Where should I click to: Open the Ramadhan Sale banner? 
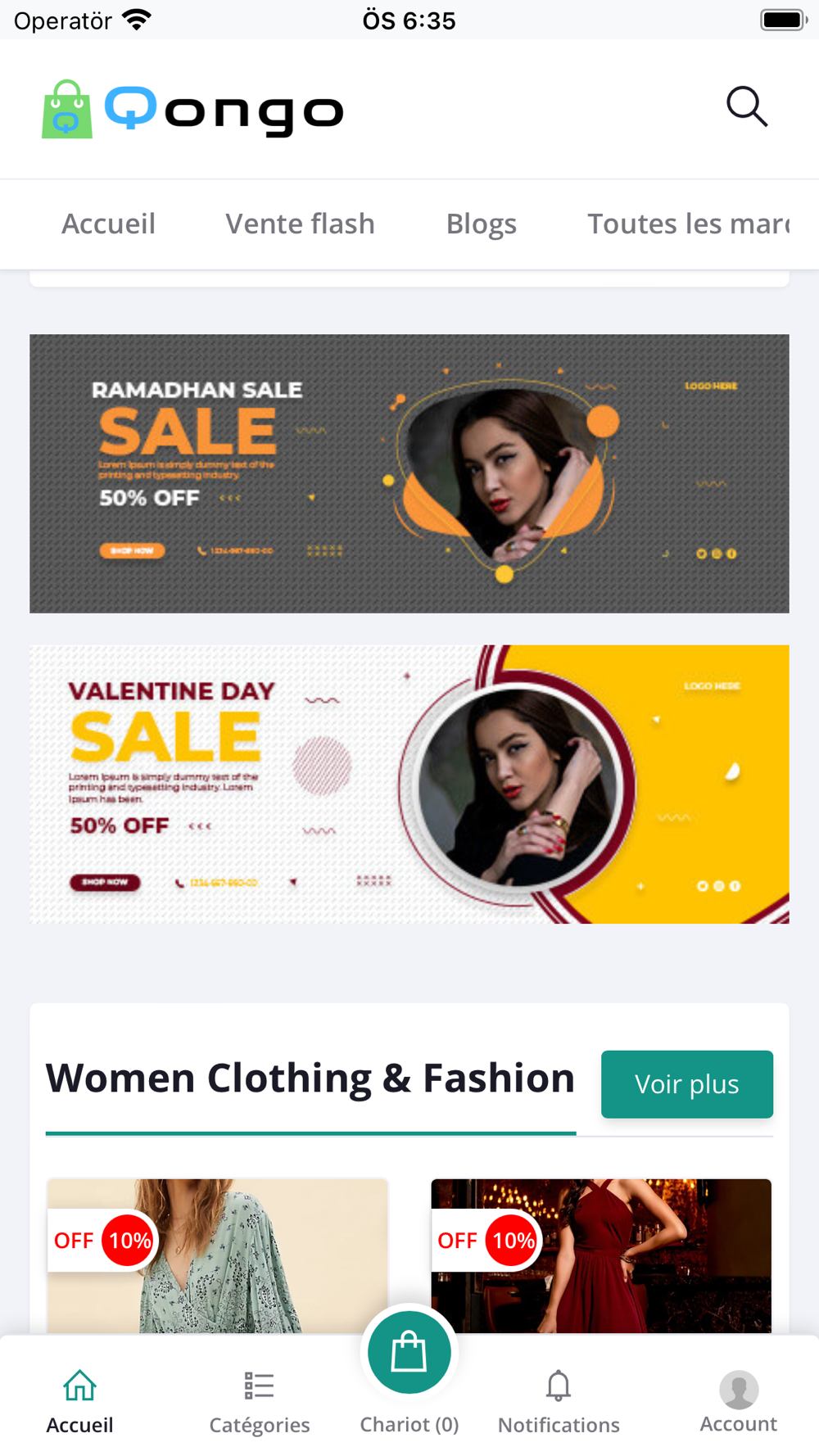(x=409, y=473)
